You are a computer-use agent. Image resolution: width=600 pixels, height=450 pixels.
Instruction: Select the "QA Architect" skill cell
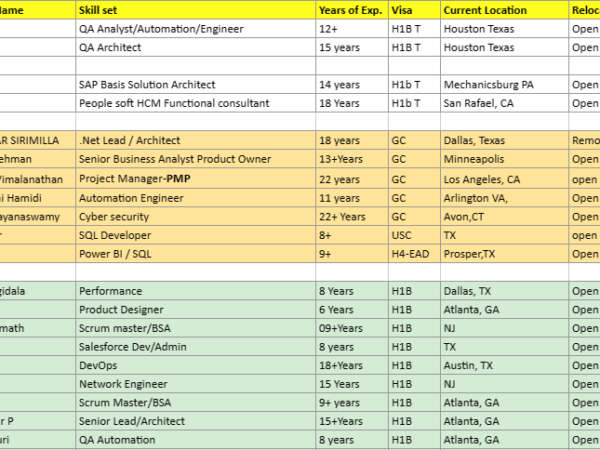coord(110,47)
